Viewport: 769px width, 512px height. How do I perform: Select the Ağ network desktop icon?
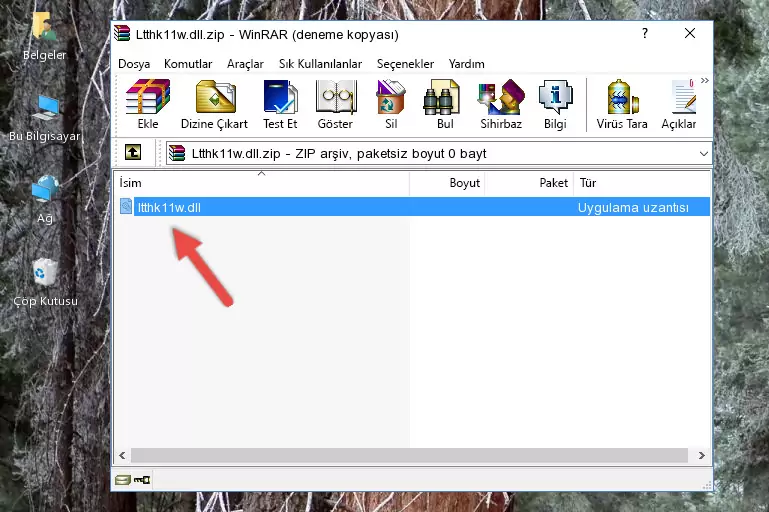tap(45, 199)
